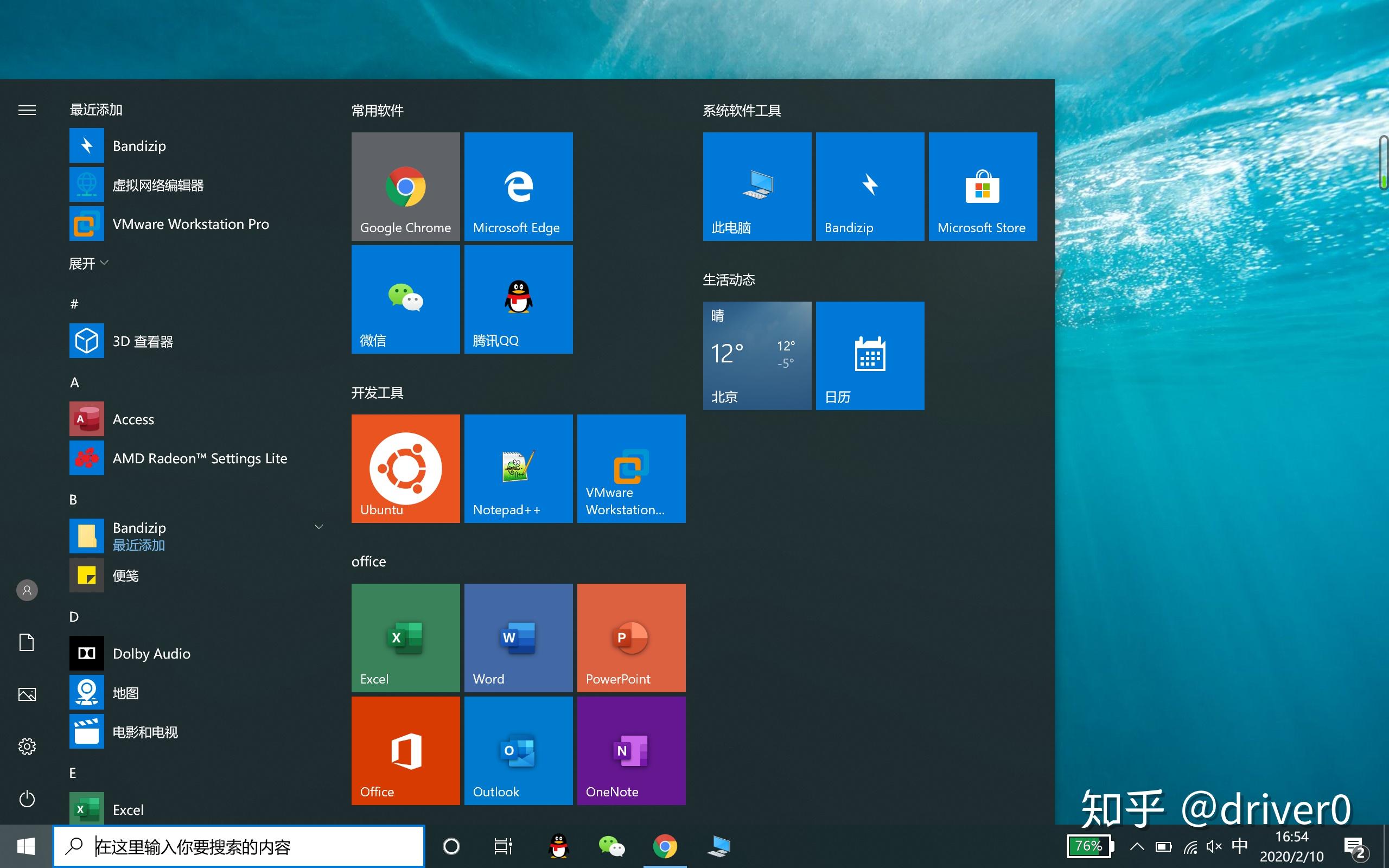Image resolution: width=1389 pixels, height=868 pixels.
Task: Open the Start hamburger menu
Action: pyautogui.click(x=27, y=110)
